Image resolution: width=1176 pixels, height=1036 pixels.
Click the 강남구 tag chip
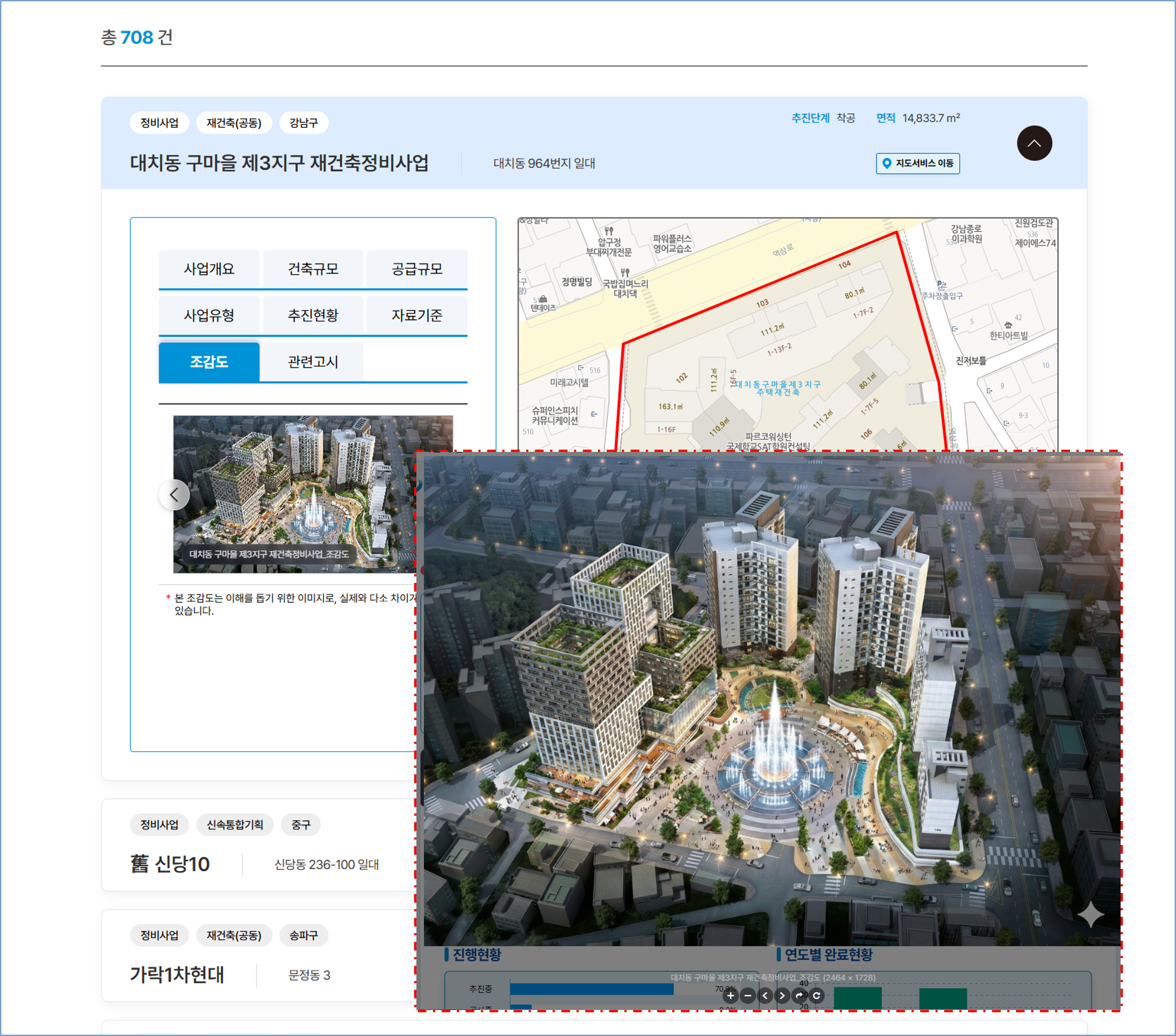(x=303, y=122)
